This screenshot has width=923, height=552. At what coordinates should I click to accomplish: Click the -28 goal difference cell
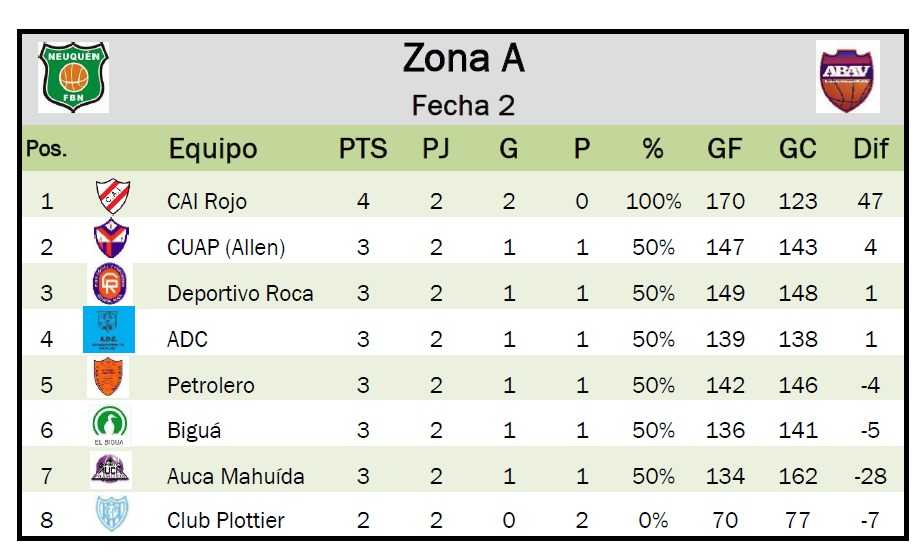click(870, 476)
